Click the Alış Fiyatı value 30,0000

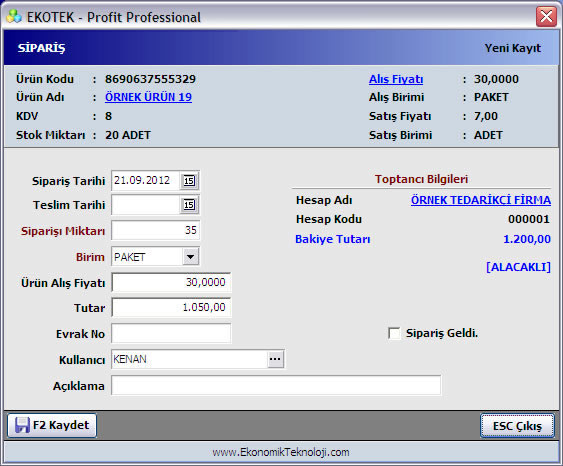[x=496, y=79]
